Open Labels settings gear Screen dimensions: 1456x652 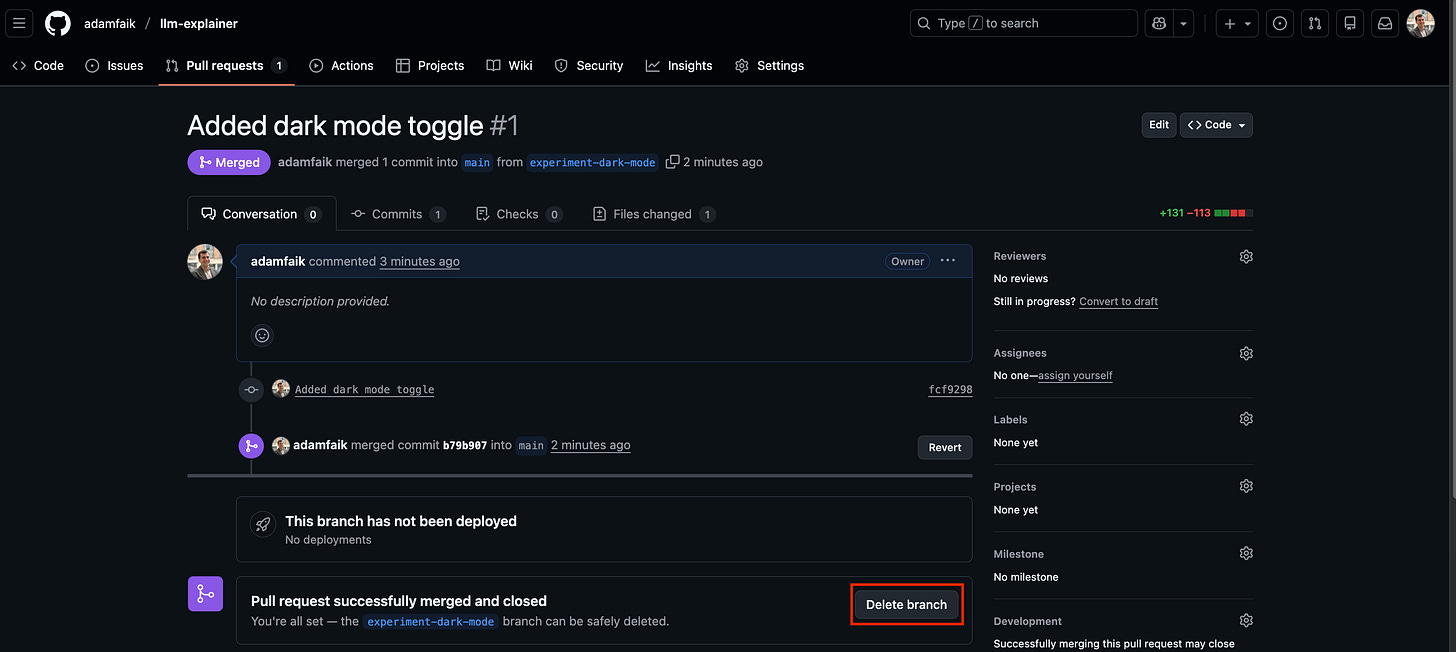pos(1245,418)
